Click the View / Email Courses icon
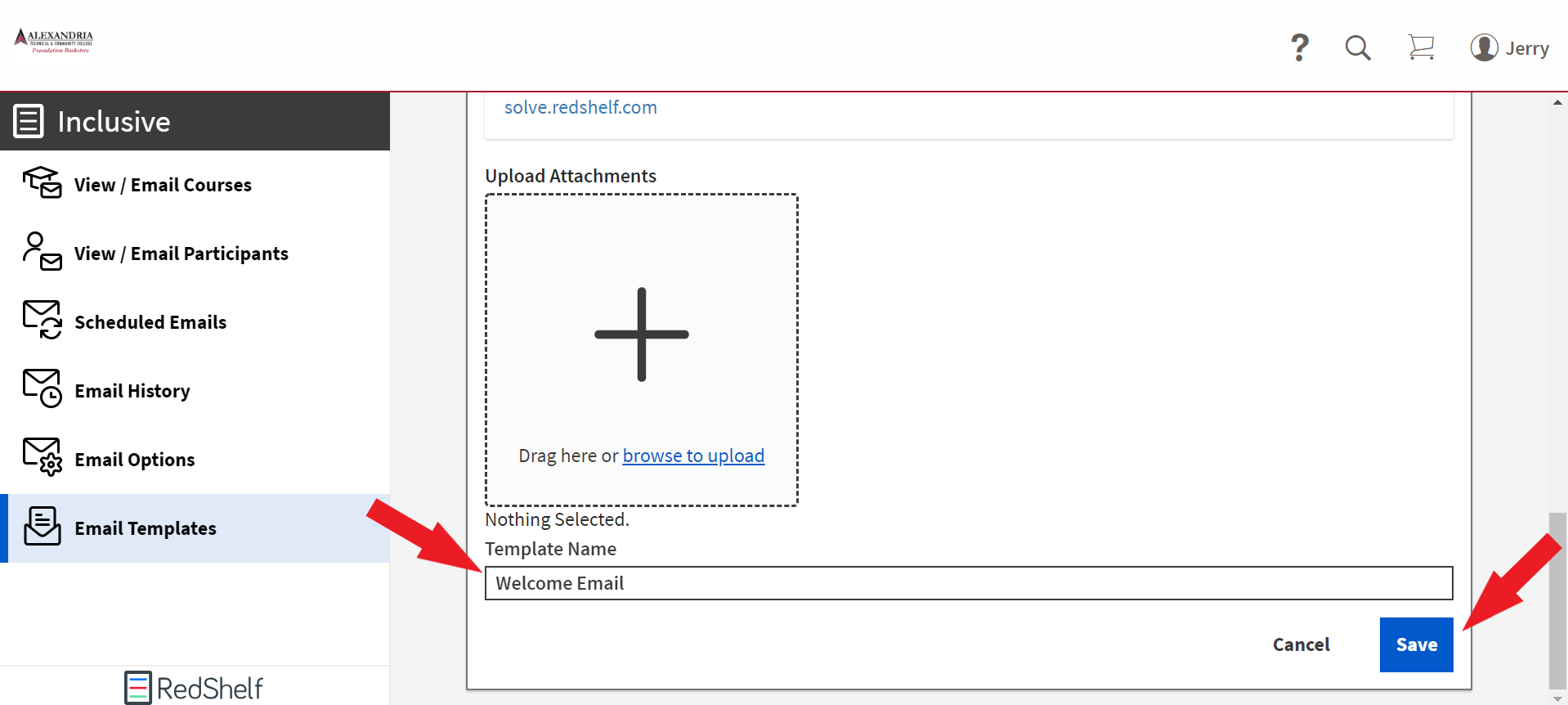 click(42, 183)
